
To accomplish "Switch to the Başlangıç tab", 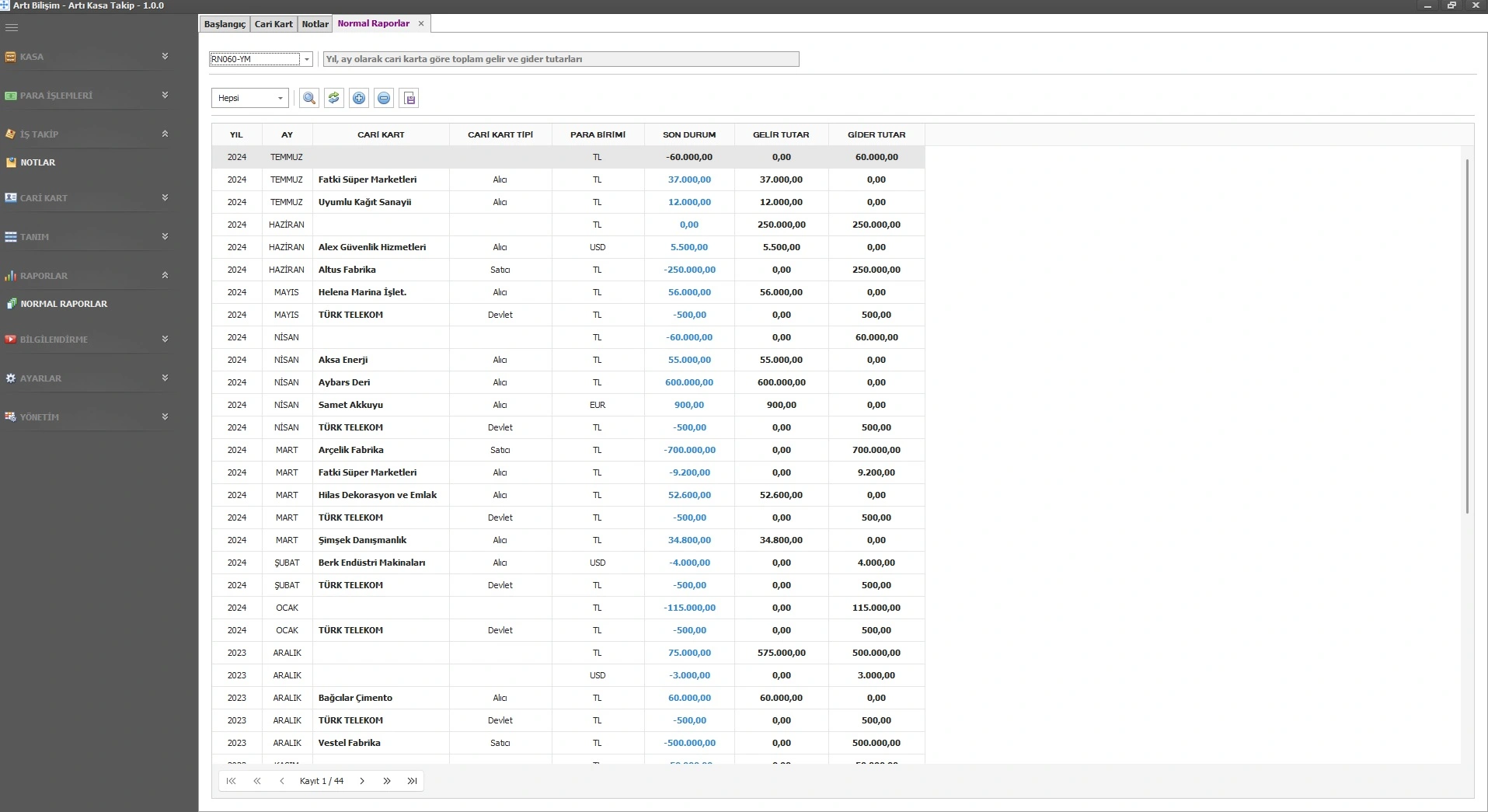I will [225, 24].
